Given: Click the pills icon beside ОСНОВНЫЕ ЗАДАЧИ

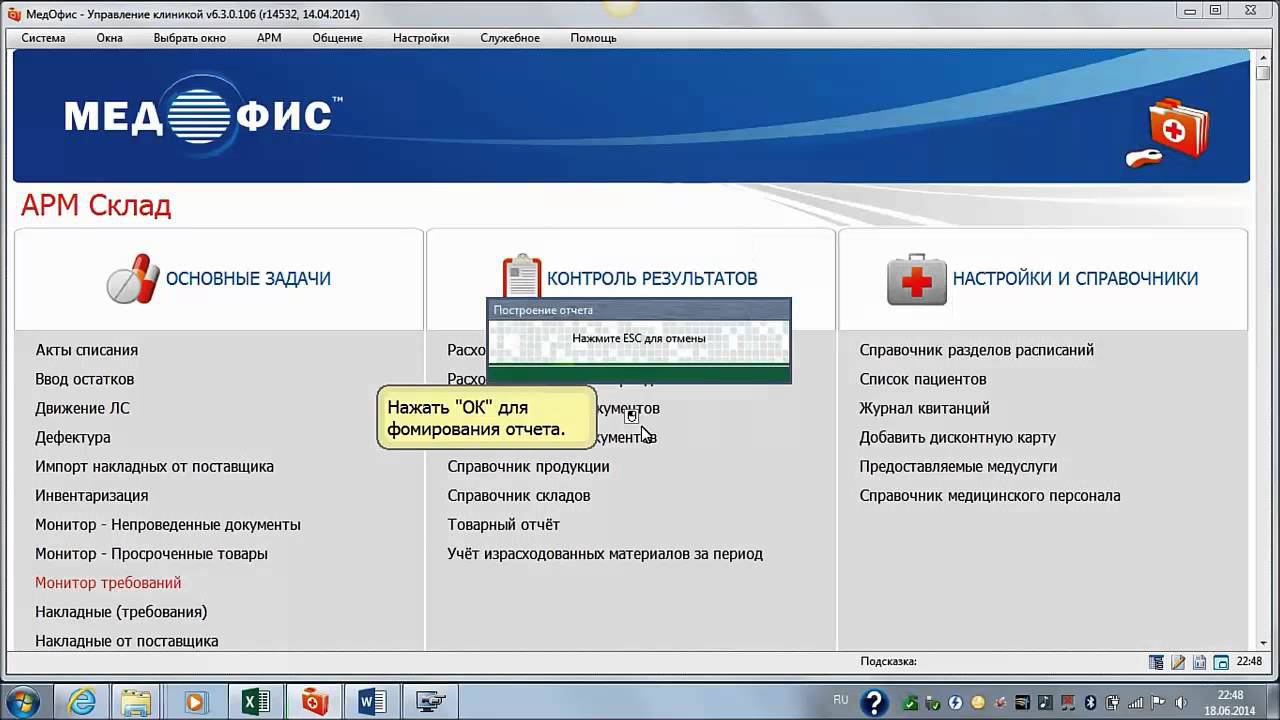Looking at the screenshot, I should (x=133, y=279).
